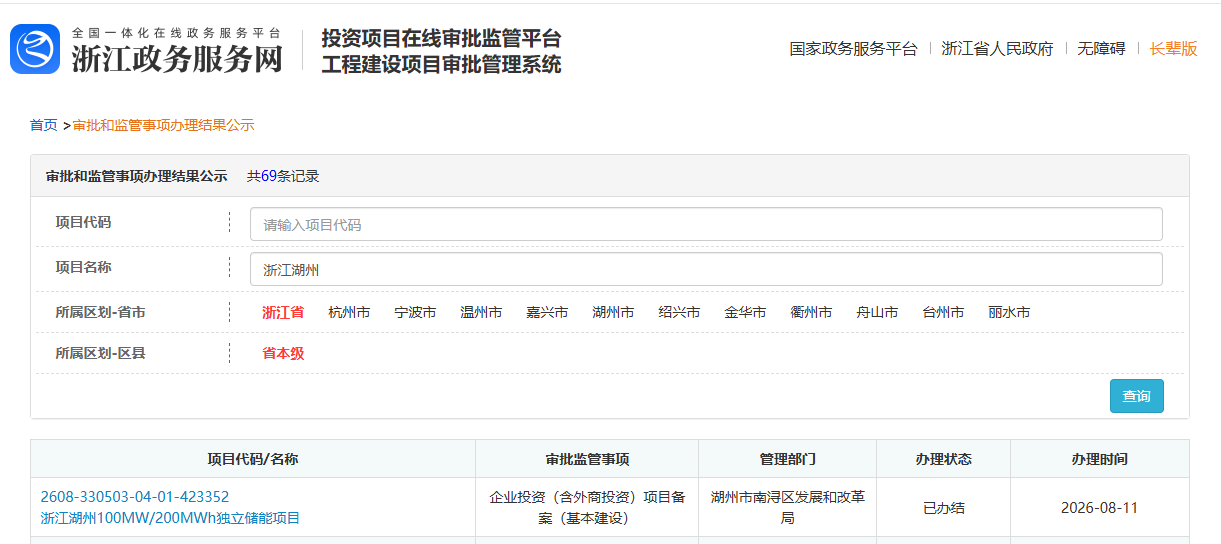The height and width of the screenshot is (544, 1221).
Task: Click 工程建设项目审批管理系统 heading
Action: [x=441, y=64]
